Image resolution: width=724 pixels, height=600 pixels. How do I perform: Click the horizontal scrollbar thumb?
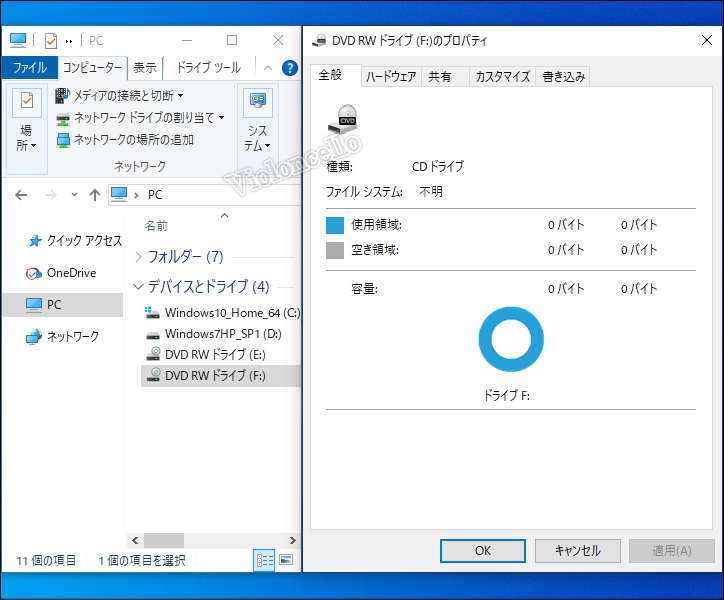pos(164,540)
